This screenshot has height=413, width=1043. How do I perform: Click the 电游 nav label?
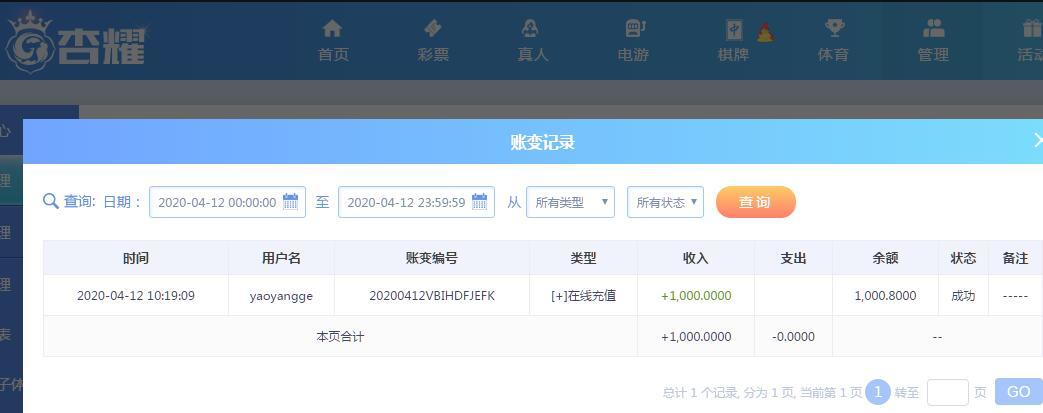coord(633,55)
